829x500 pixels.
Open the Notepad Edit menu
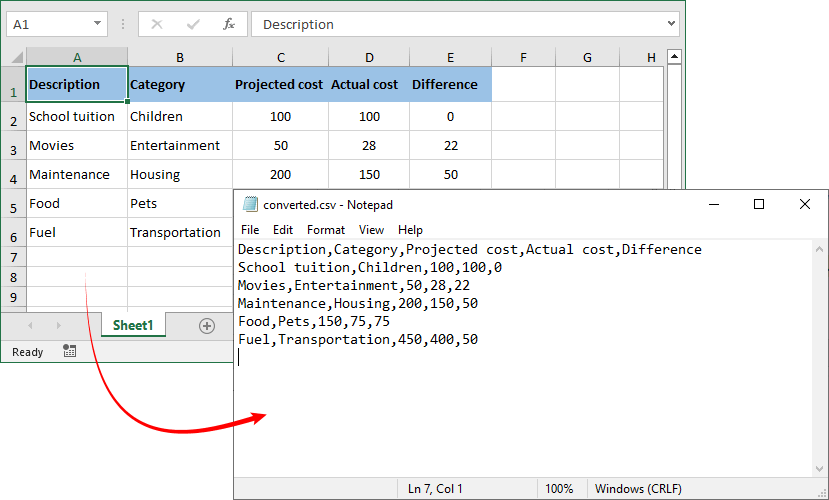pos(283,230)
